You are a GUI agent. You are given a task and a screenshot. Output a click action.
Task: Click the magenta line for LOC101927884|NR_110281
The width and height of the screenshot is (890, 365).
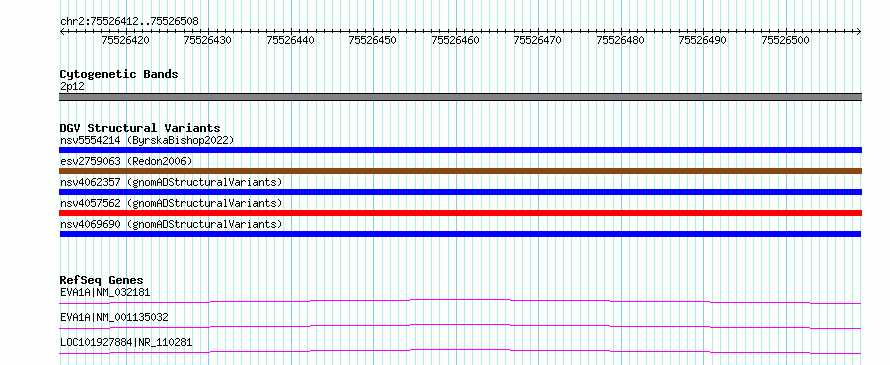coord(460,351)
